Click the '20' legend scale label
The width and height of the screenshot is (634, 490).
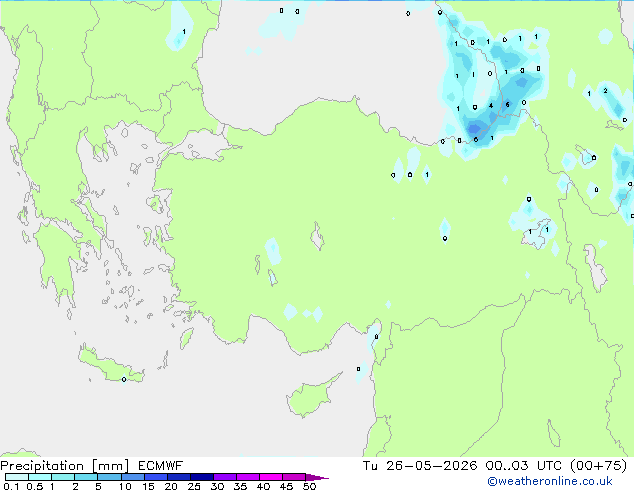coord(171,486)
